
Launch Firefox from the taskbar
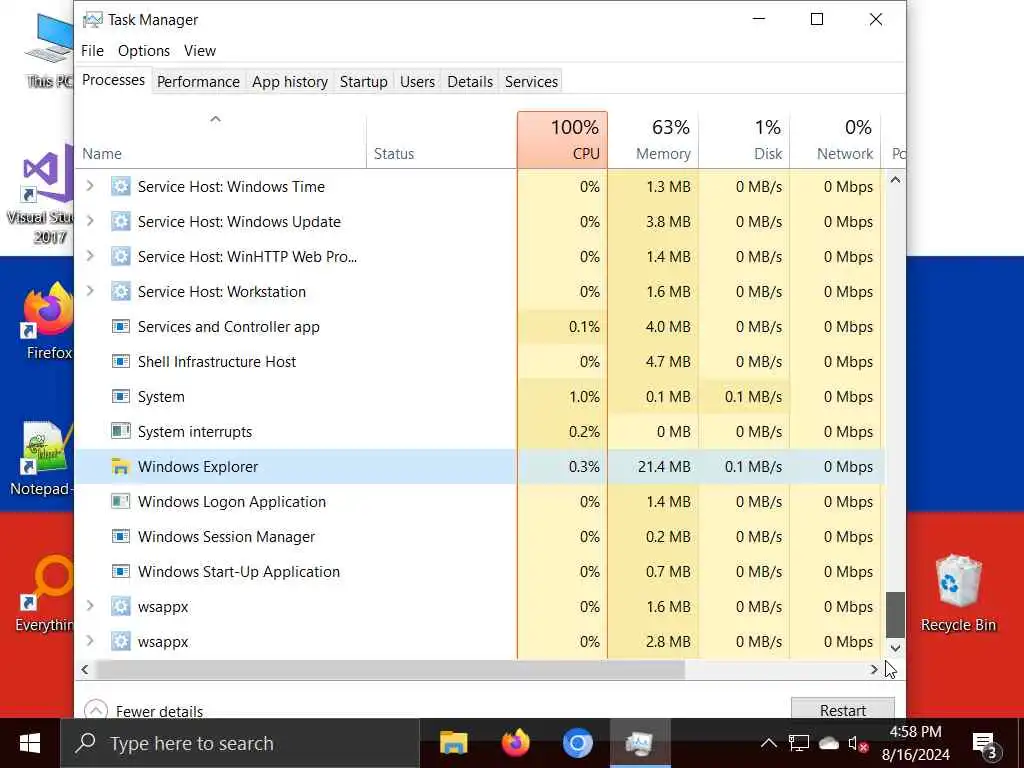click(515, 743)
